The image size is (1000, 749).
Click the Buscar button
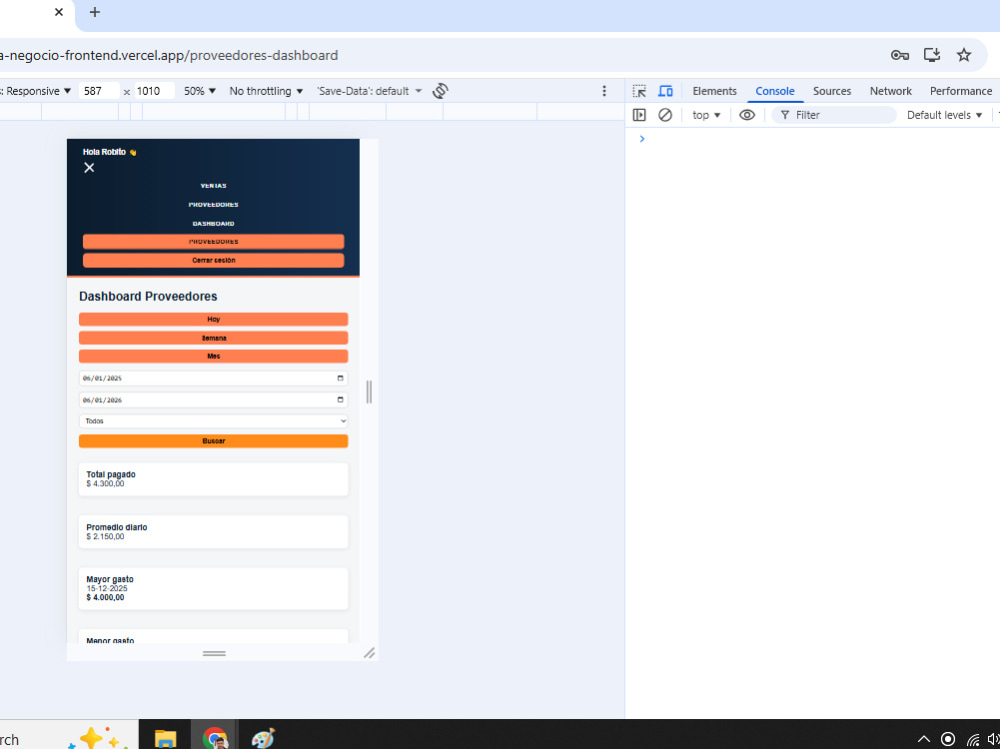(x=213, y=441)
